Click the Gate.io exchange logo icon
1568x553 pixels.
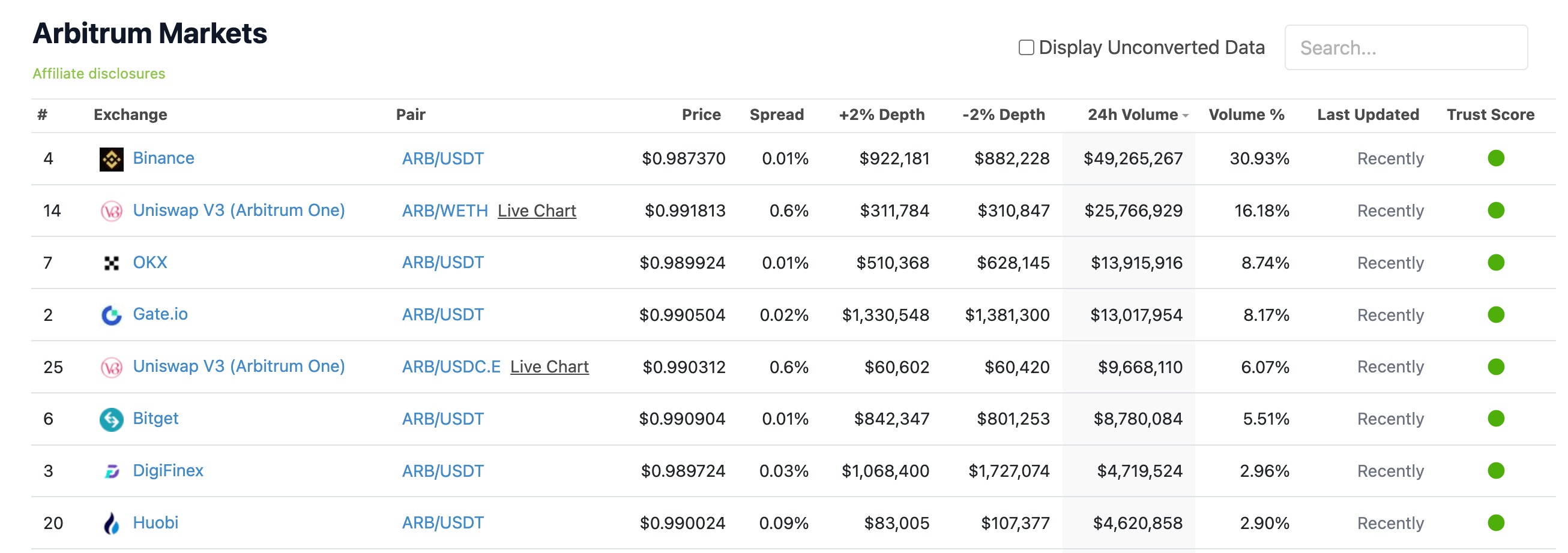(x=112, y=315)
